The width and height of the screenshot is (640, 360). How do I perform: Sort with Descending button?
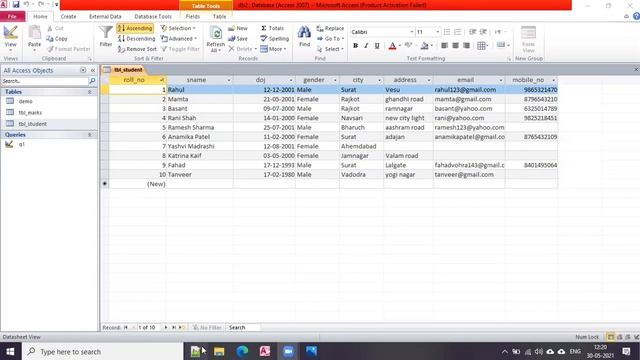[x=137, y=38]
